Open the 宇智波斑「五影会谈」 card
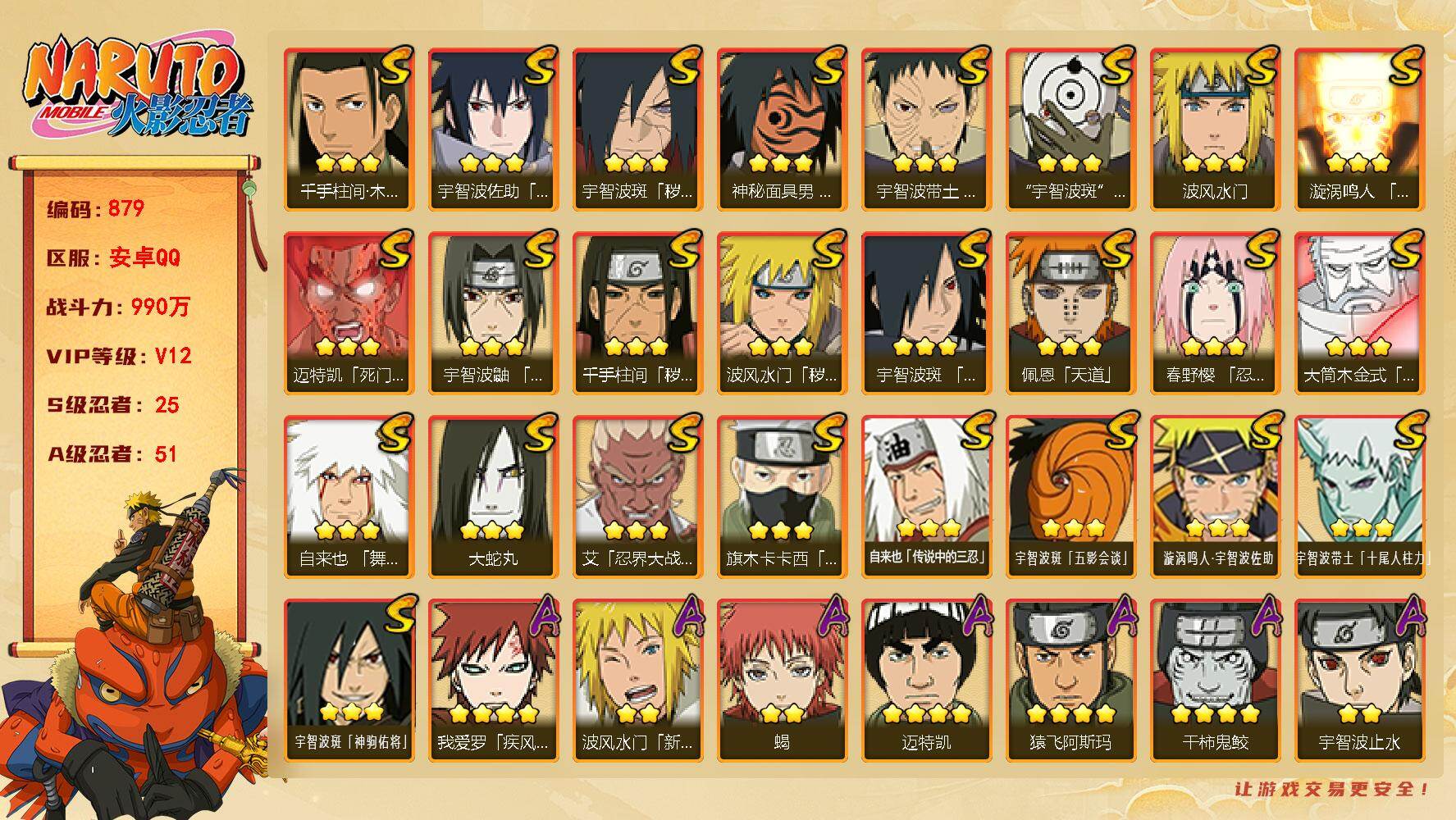 (1070, 496)
